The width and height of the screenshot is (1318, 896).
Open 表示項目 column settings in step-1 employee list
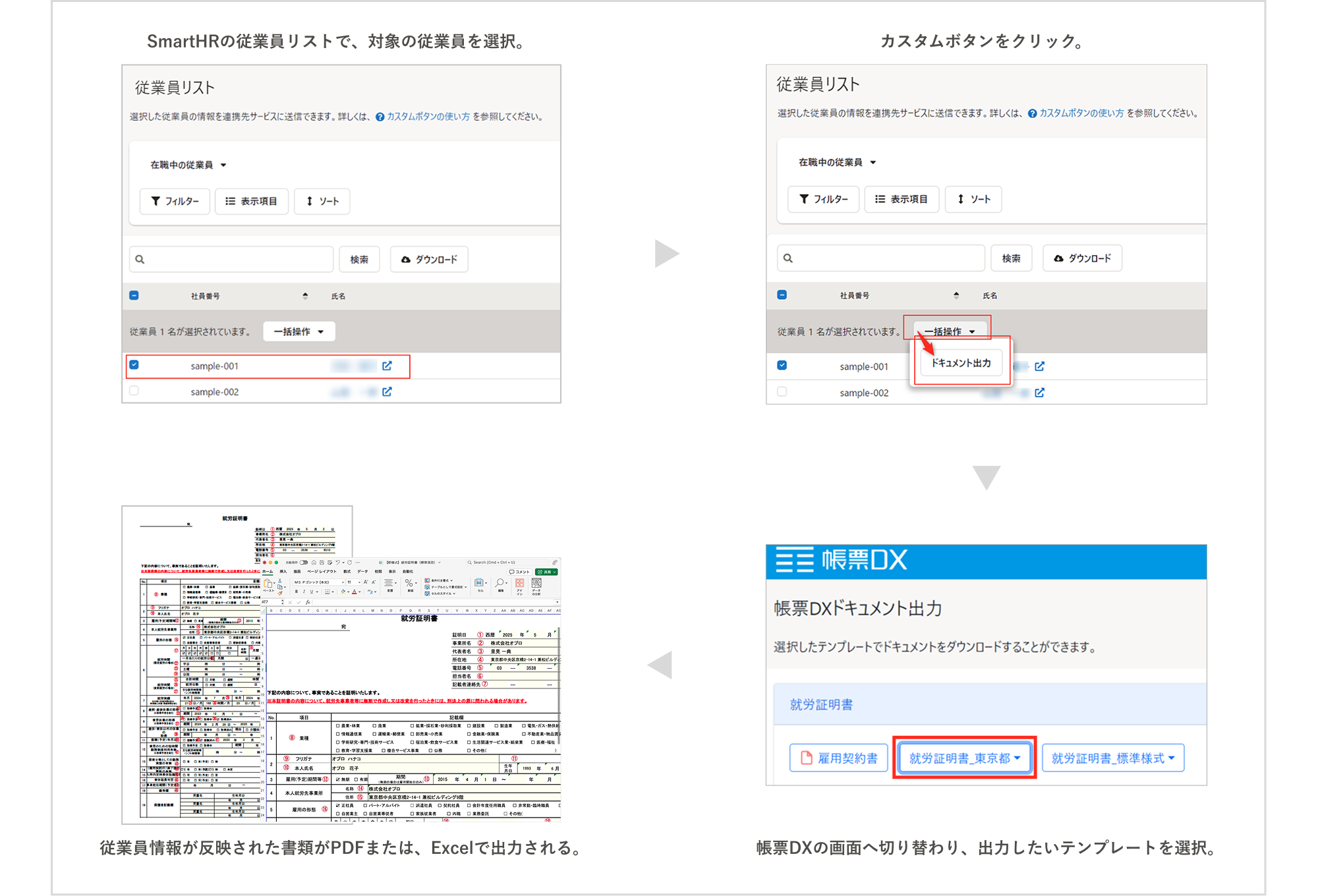click(x=251, y=201)
